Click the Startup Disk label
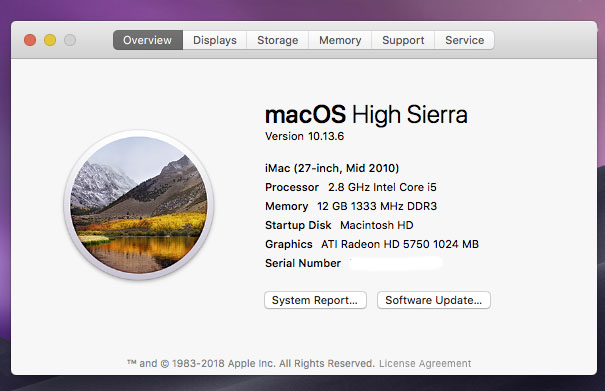This screenshot has width=605, height=391. pyautogui.click(x=298, y=225)
